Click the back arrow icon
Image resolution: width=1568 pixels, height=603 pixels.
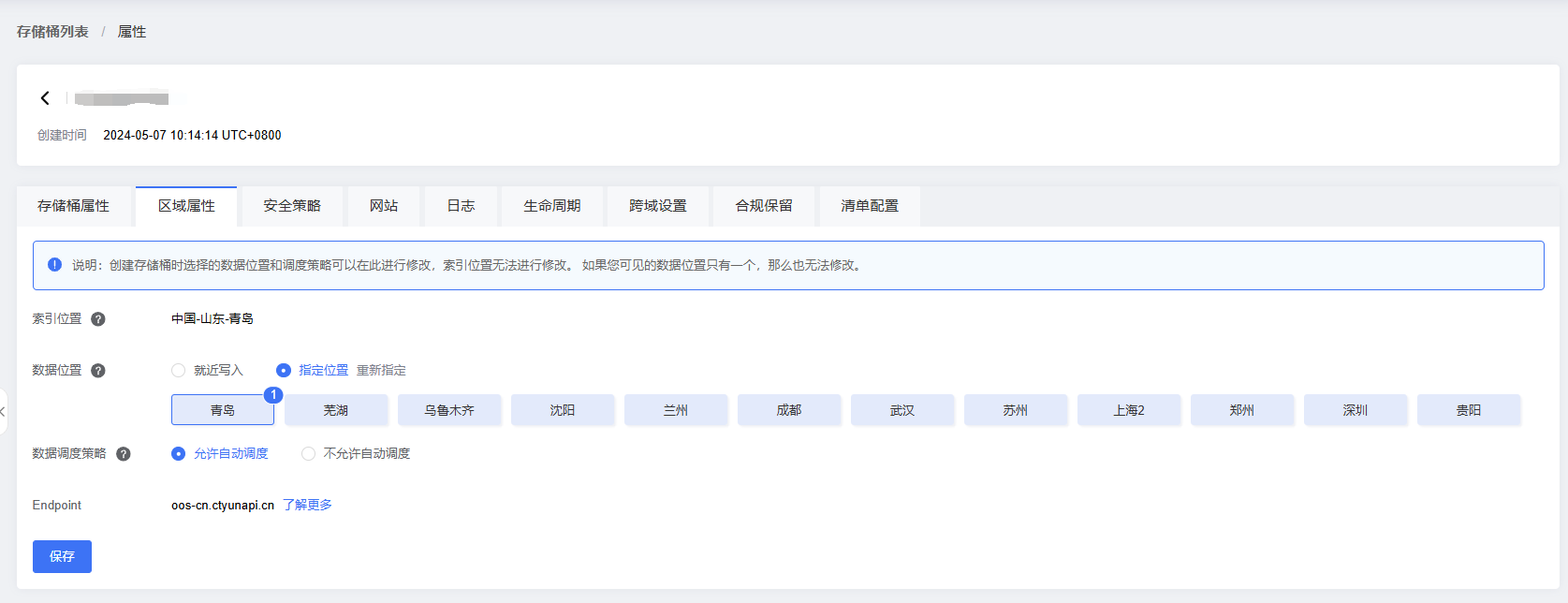coord(45,98)
